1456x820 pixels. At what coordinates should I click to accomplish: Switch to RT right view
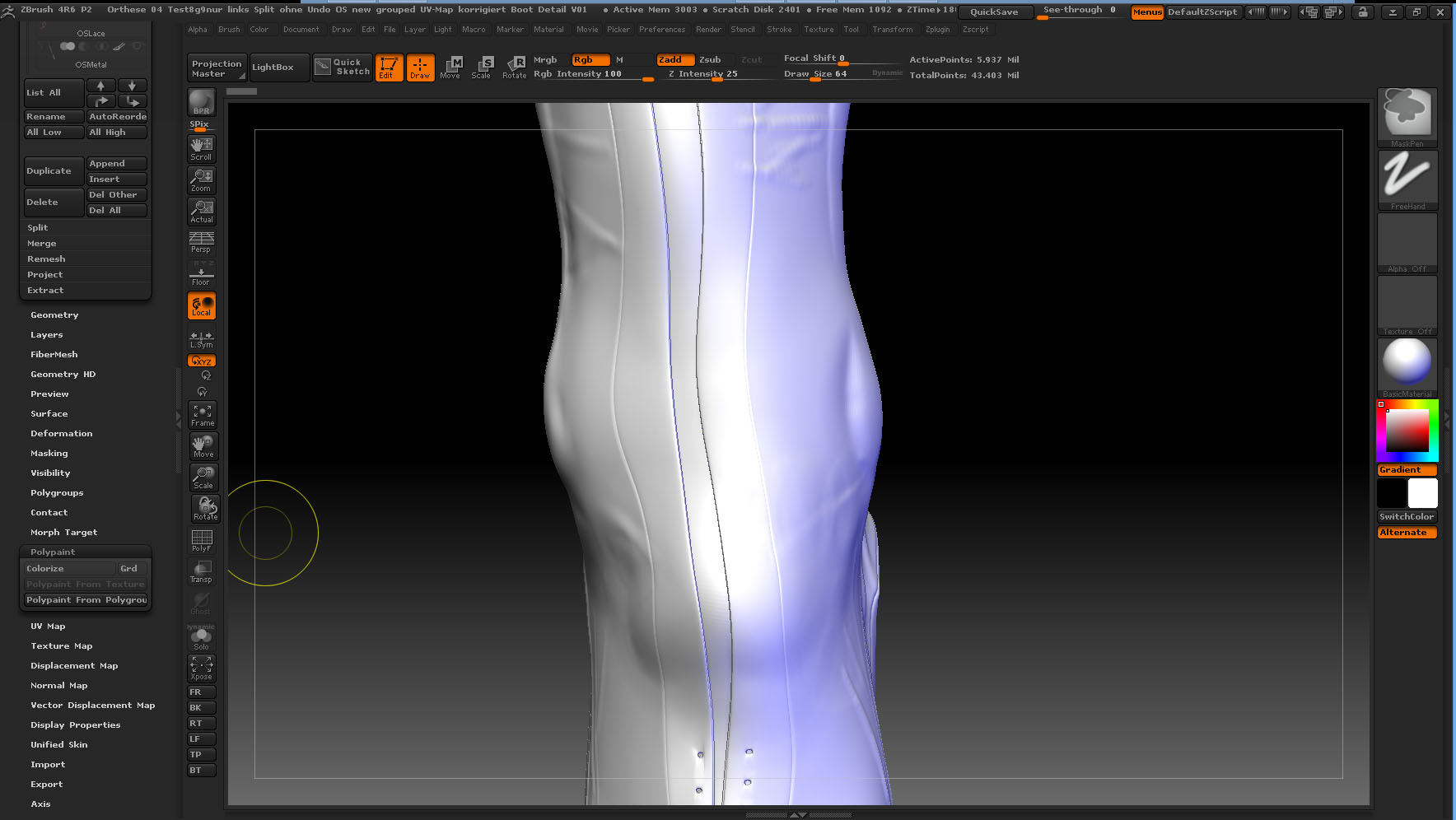[x=202, y=724]
